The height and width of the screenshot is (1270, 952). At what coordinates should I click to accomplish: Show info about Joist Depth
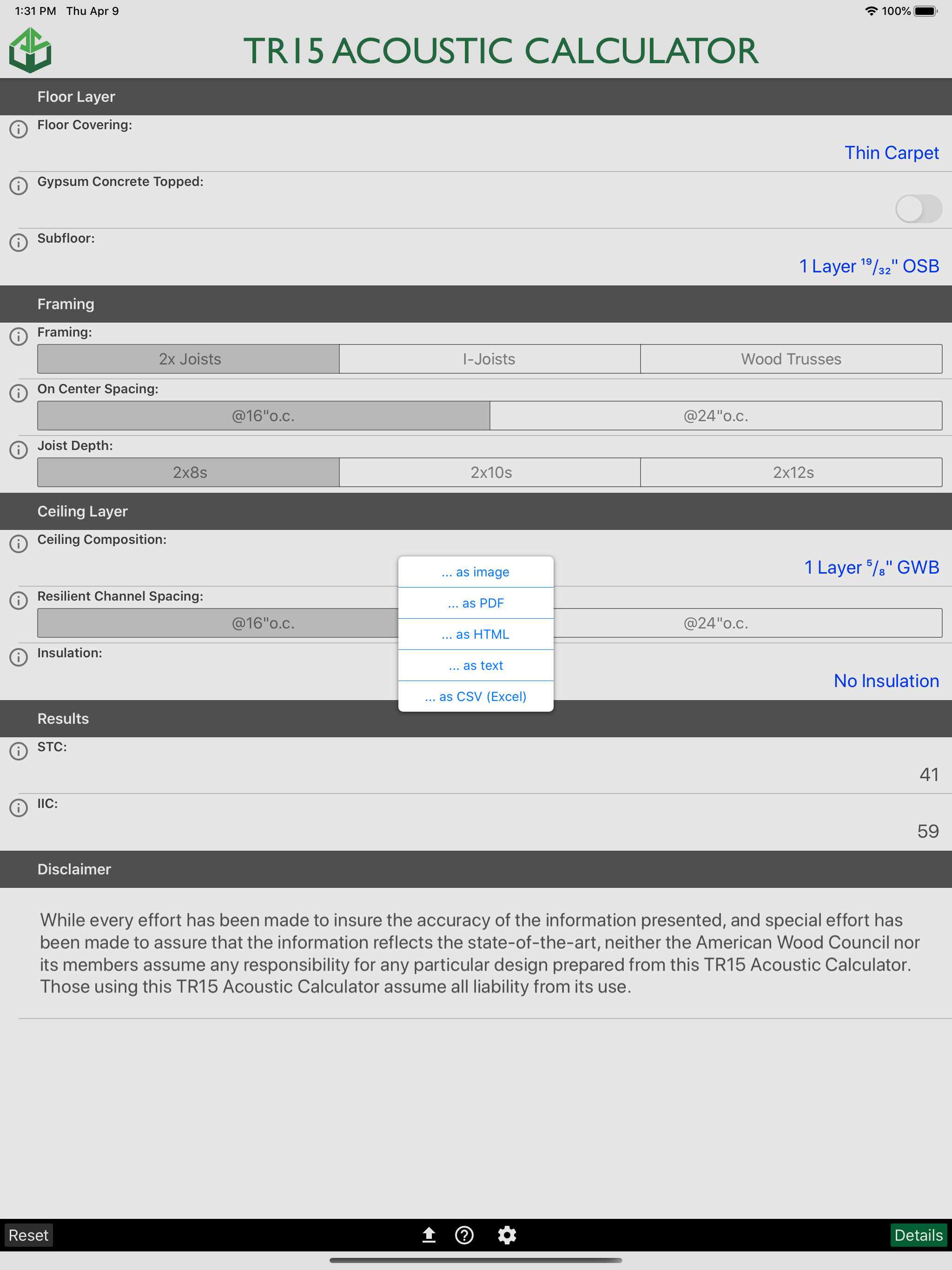[19, 450]
